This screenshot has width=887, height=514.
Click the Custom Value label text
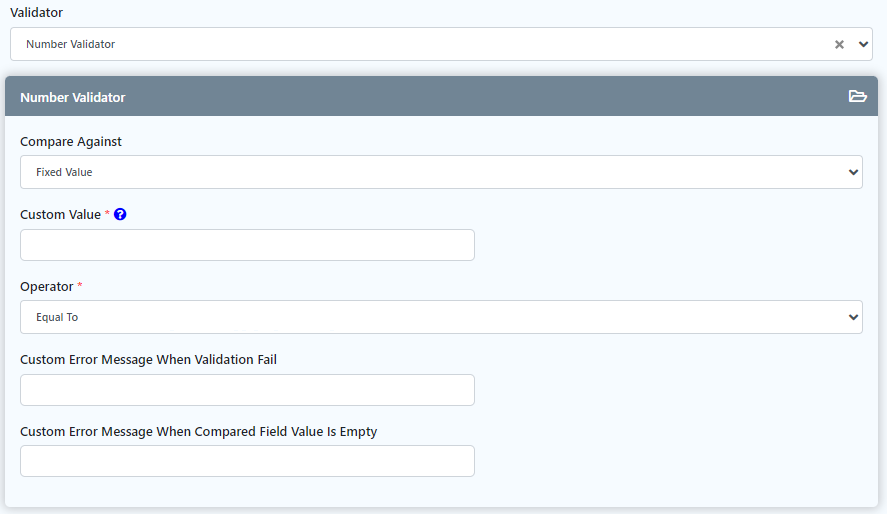[60, 214]
